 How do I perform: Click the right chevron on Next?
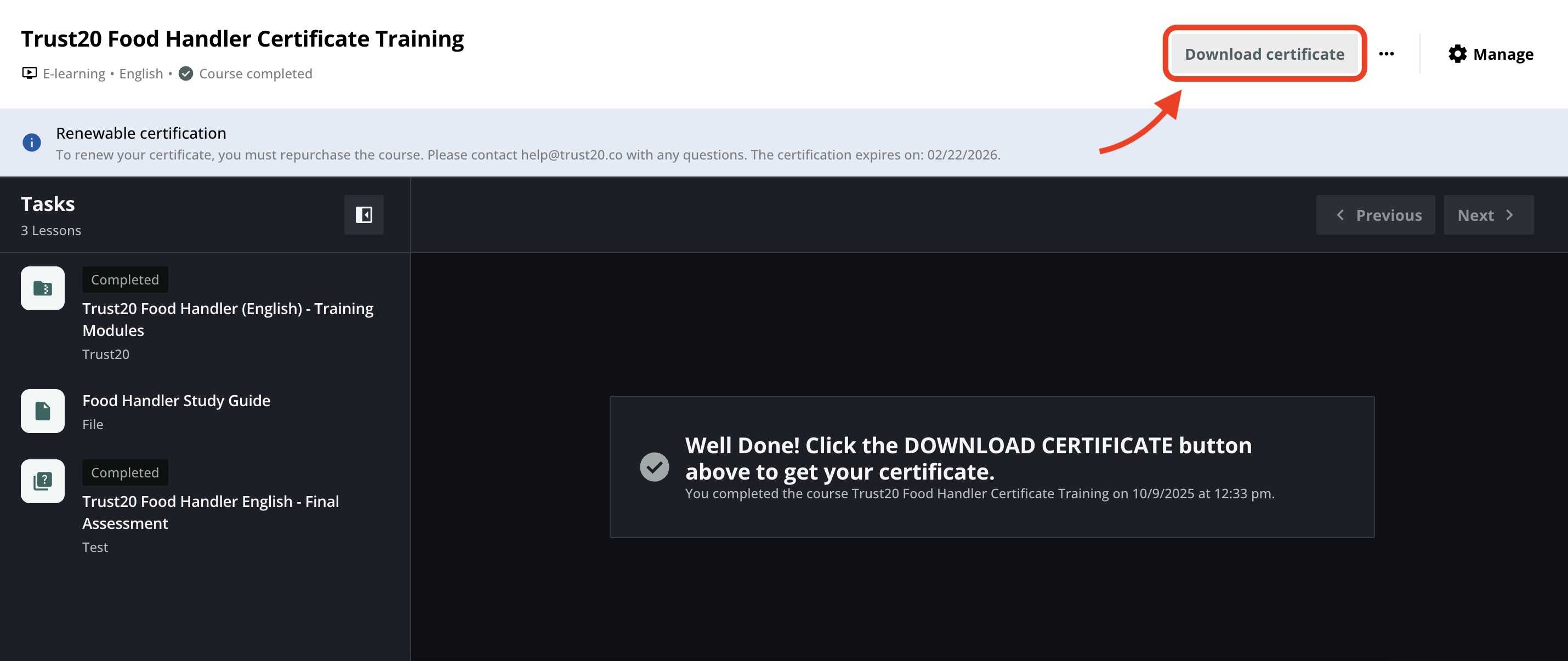tap(1509, 215)
